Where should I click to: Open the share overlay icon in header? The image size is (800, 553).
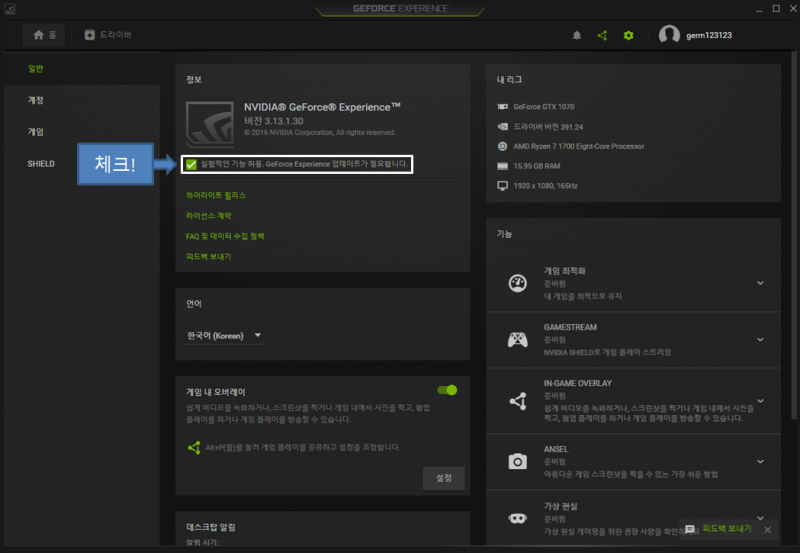(x=603, y=35)
